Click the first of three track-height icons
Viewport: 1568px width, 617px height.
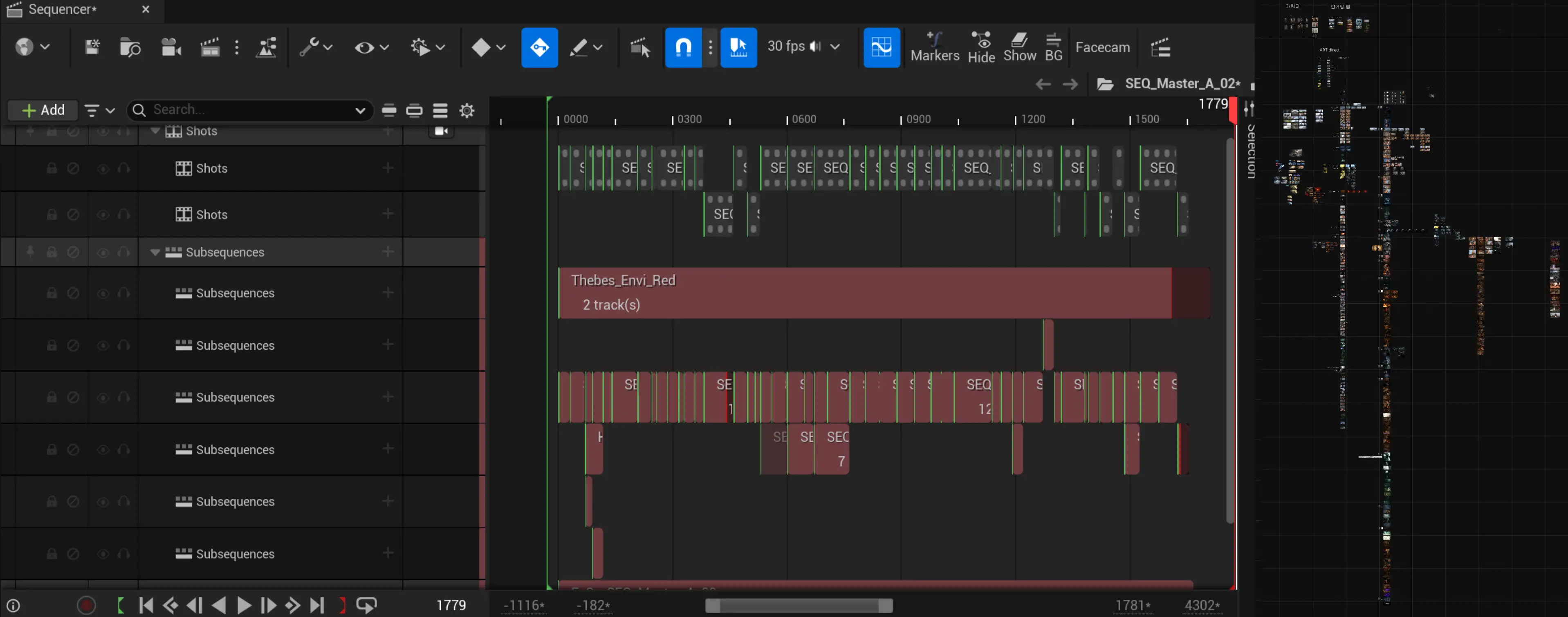(x=389, y=110)
